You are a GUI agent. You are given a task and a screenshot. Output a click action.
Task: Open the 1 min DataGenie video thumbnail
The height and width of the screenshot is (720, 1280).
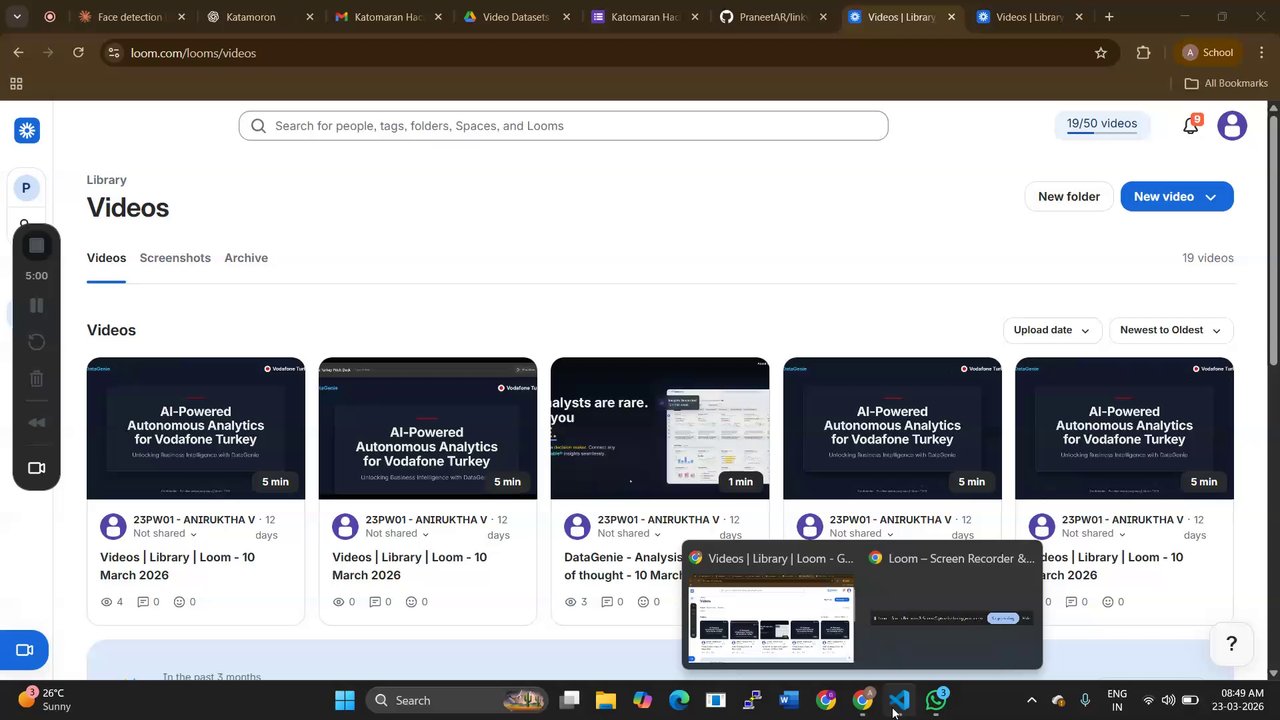point(660,428)
